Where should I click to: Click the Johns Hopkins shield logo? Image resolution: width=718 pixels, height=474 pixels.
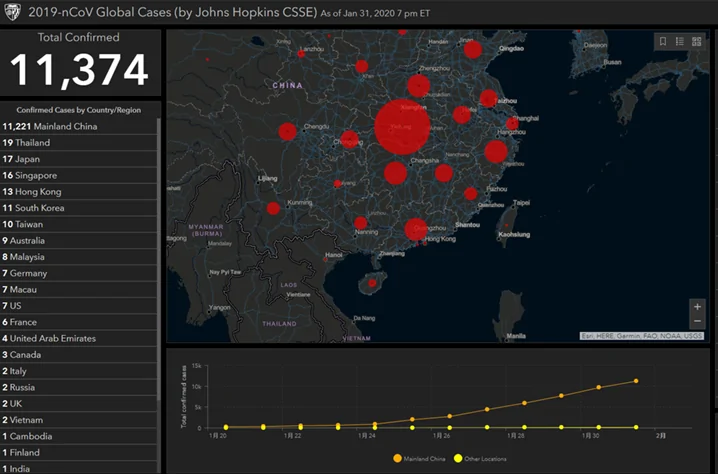(13, 13)
